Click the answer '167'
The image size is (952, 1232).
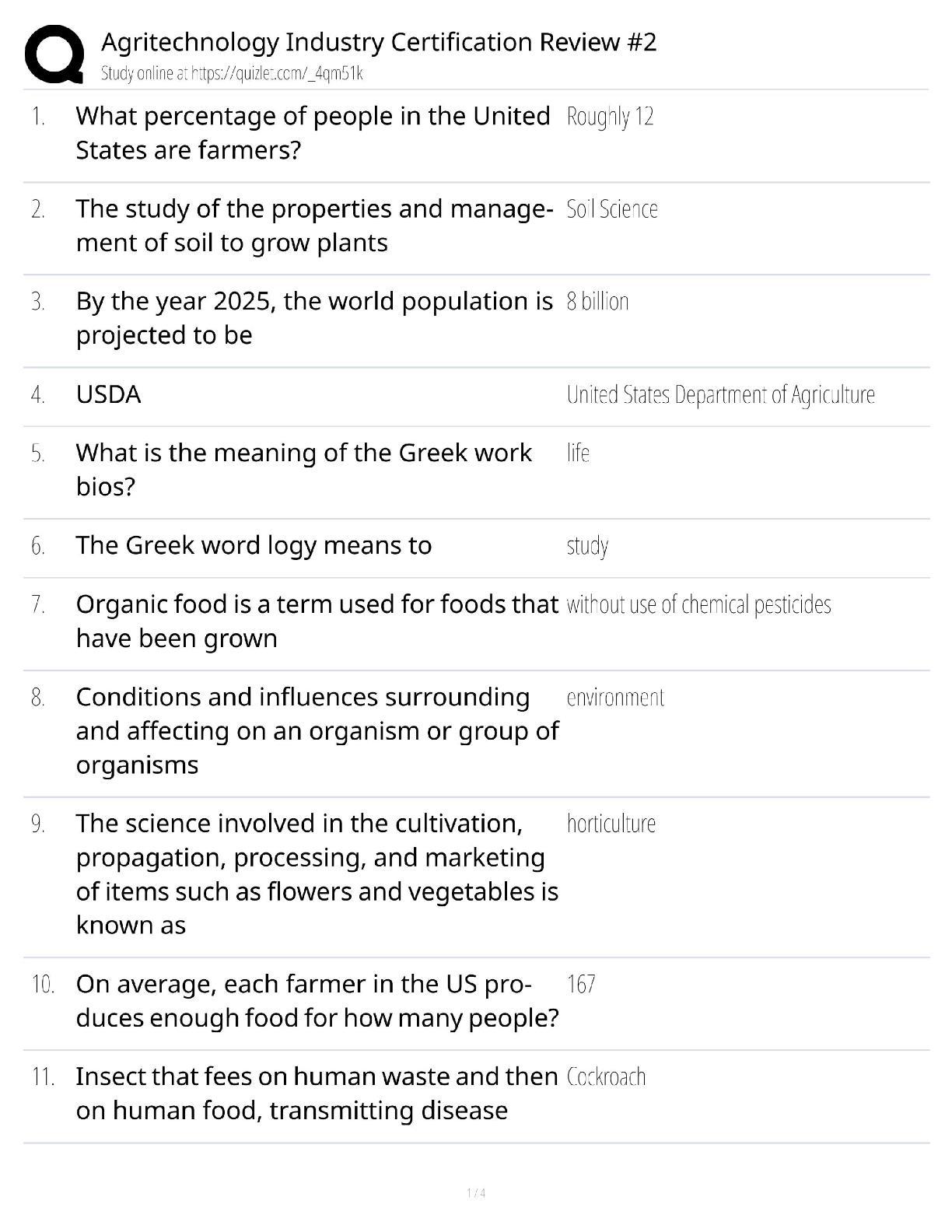[x=581, y=985]
